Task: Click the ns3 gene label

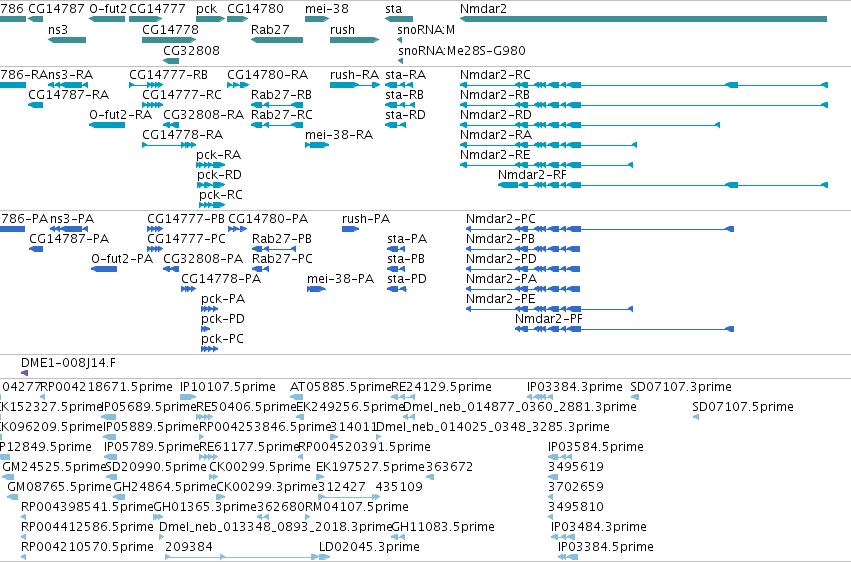Action: (x=58, y=29)
